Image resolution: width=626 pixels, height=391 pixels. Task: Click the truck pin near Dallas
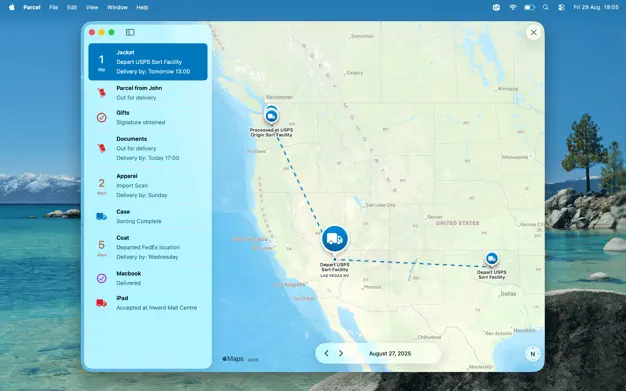point(492,259)
